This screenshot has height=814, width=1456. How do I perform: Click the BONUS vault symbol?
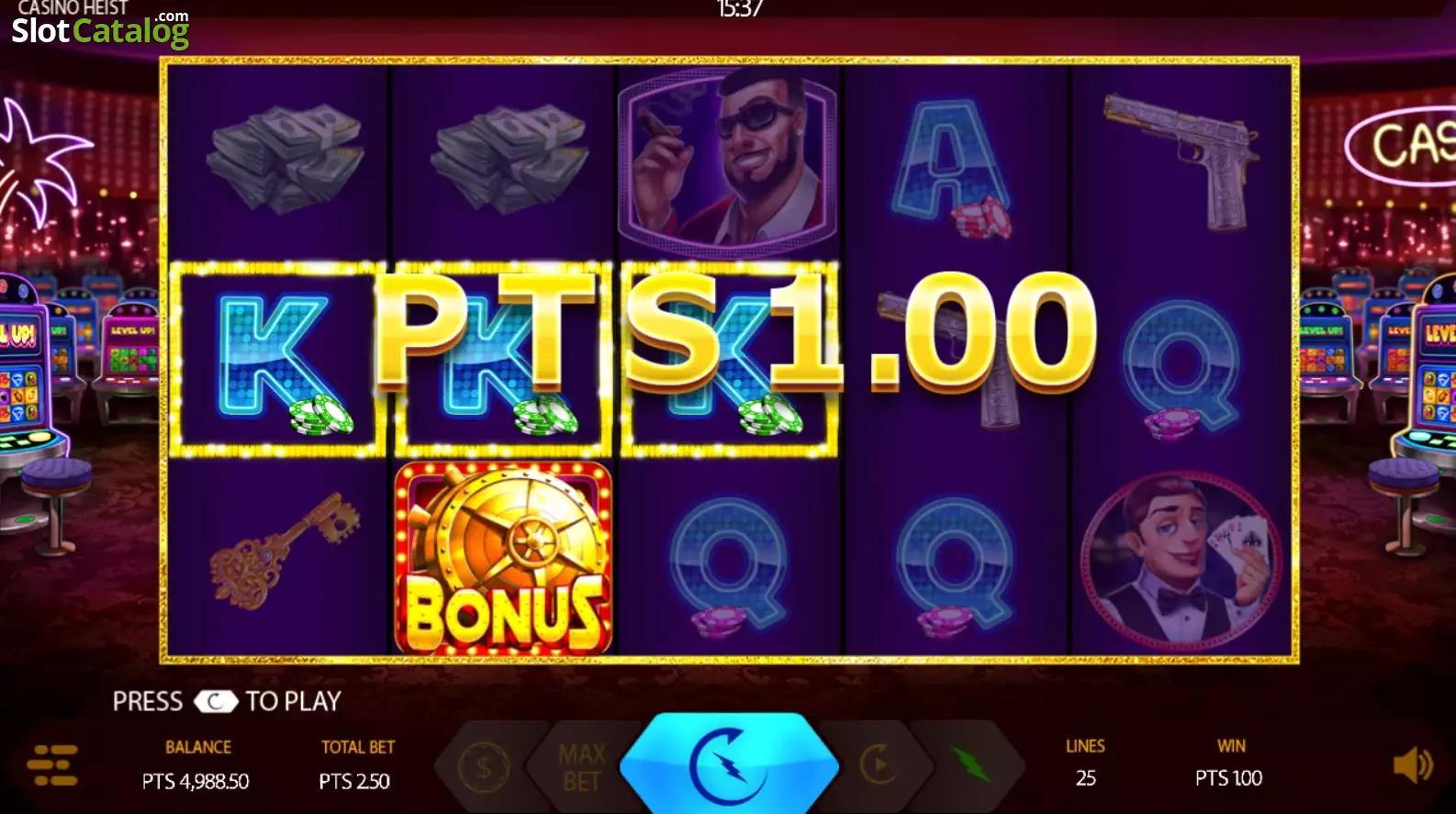[x=503, y=558]
